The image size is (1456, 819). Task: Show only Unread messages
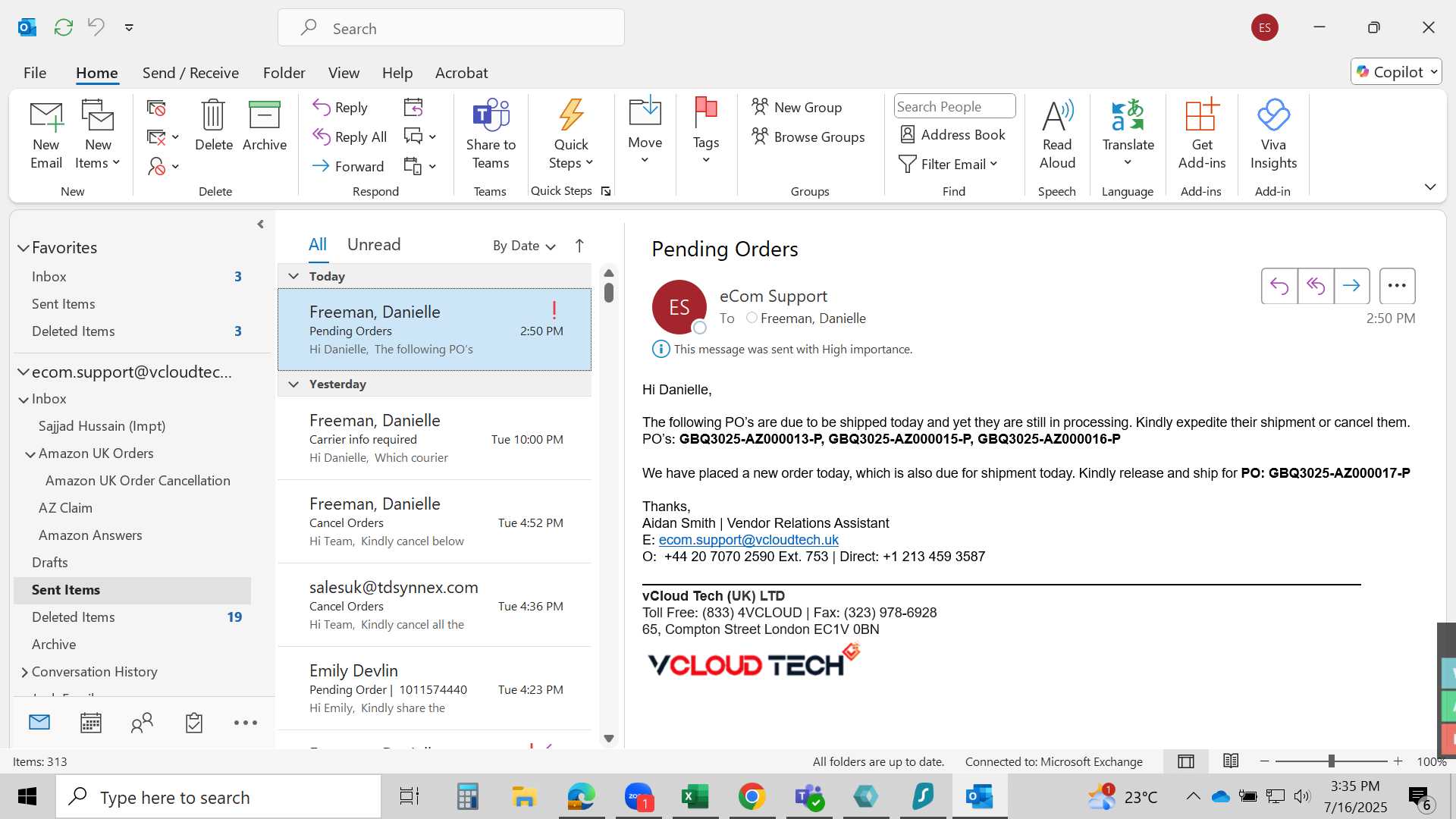click(x=374, y=244)
